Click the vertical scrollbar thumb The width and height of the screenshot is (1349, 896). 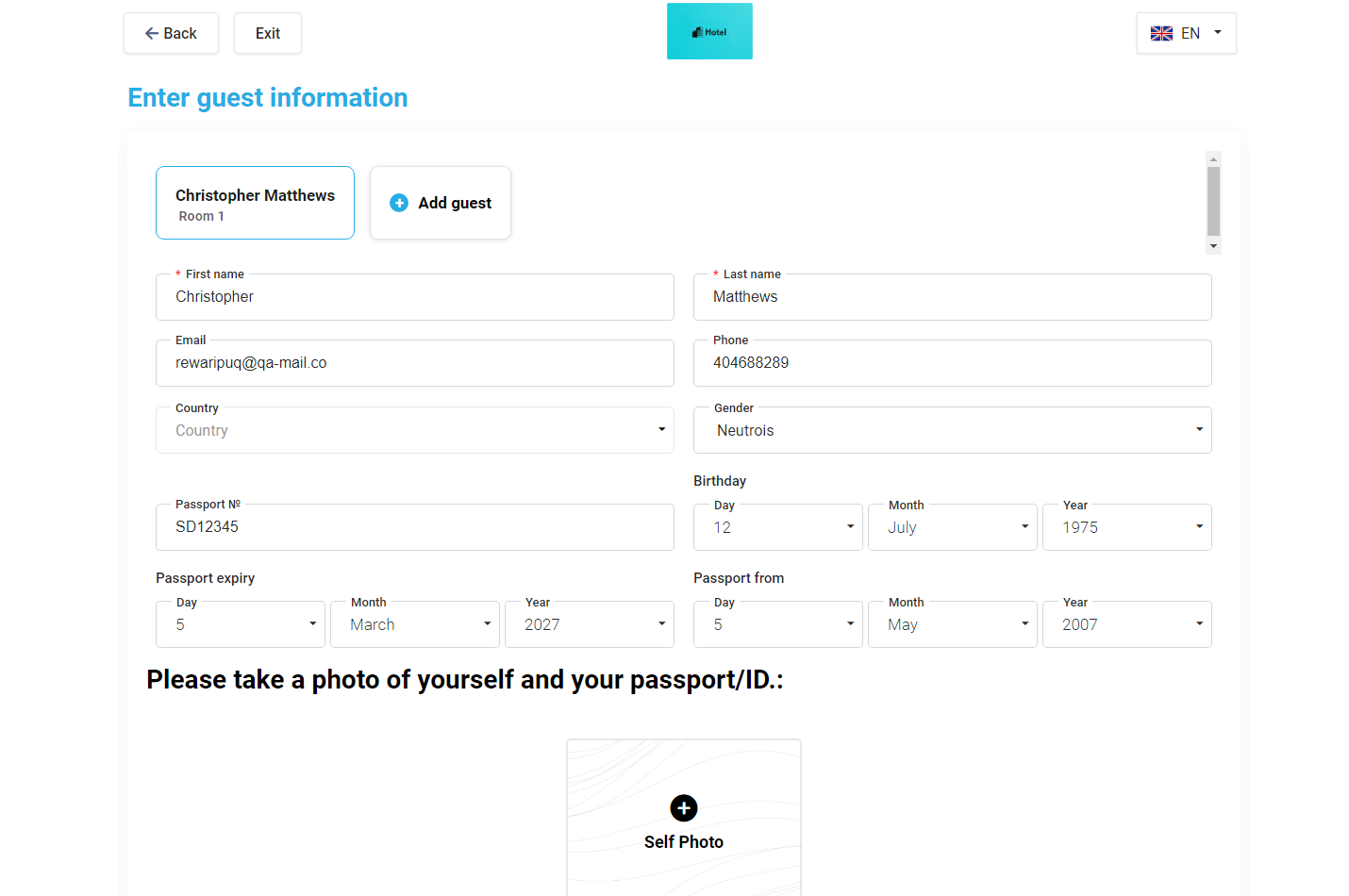click(1214, 202)
